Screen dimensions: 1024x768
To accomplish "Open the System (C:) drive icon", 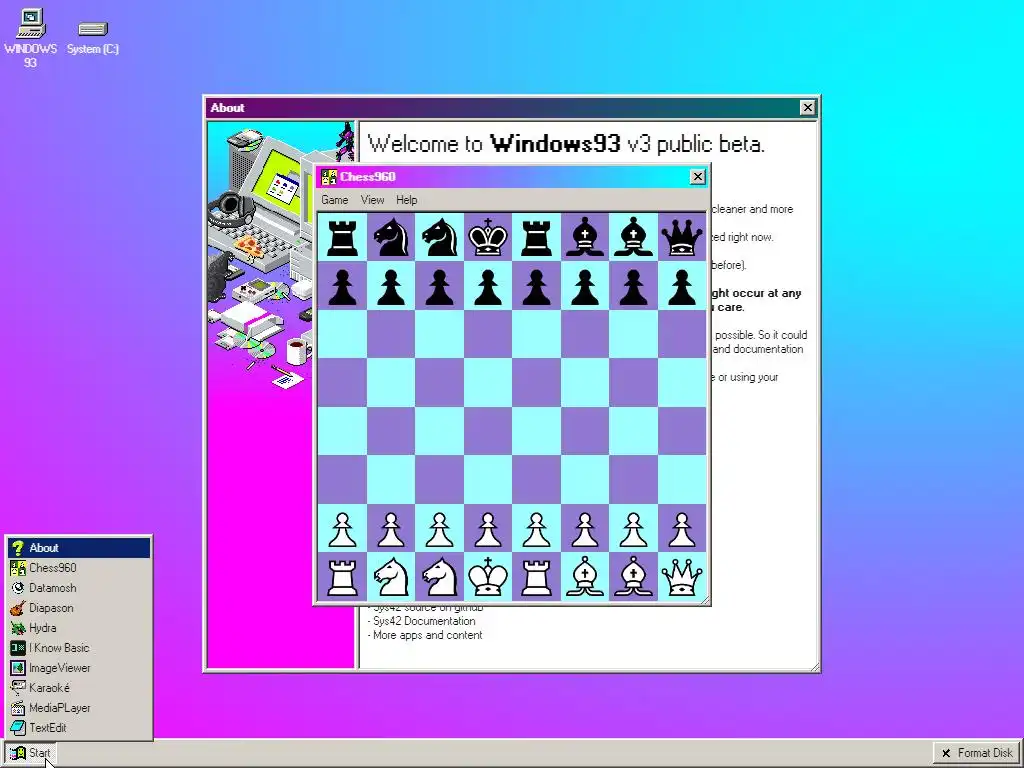I will pos(92,38).
